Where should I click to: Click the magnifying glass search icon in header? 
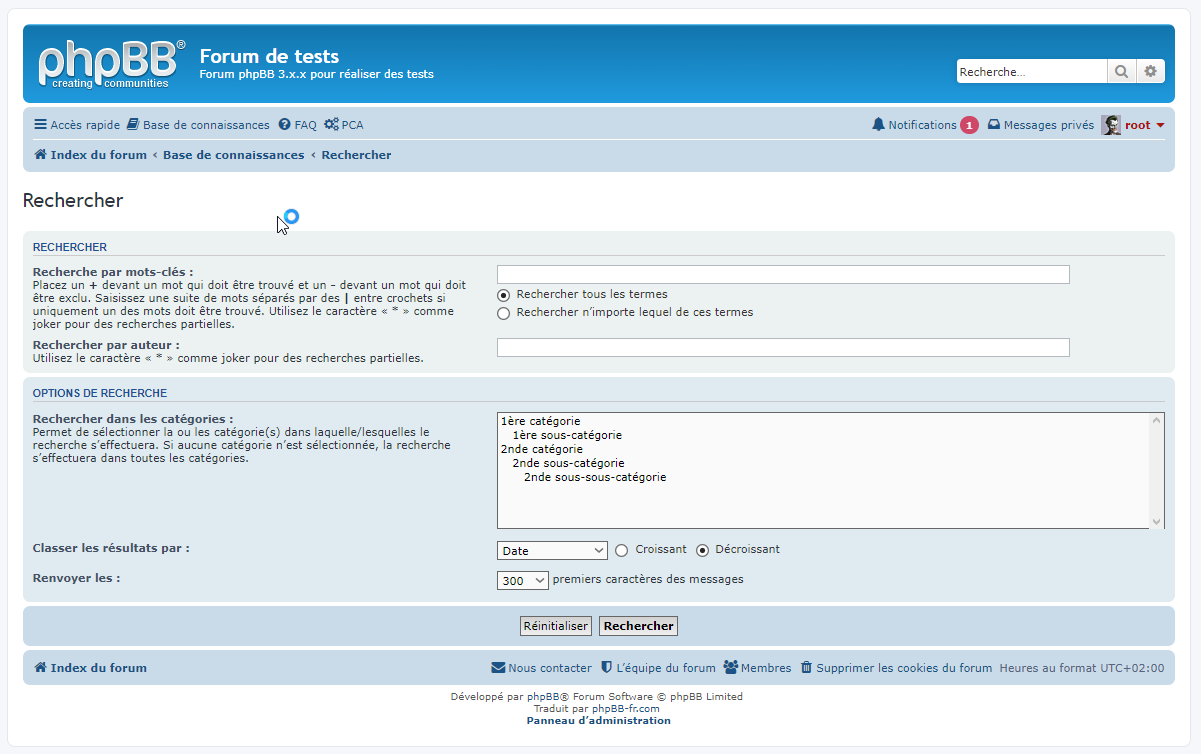point(1121,71)
